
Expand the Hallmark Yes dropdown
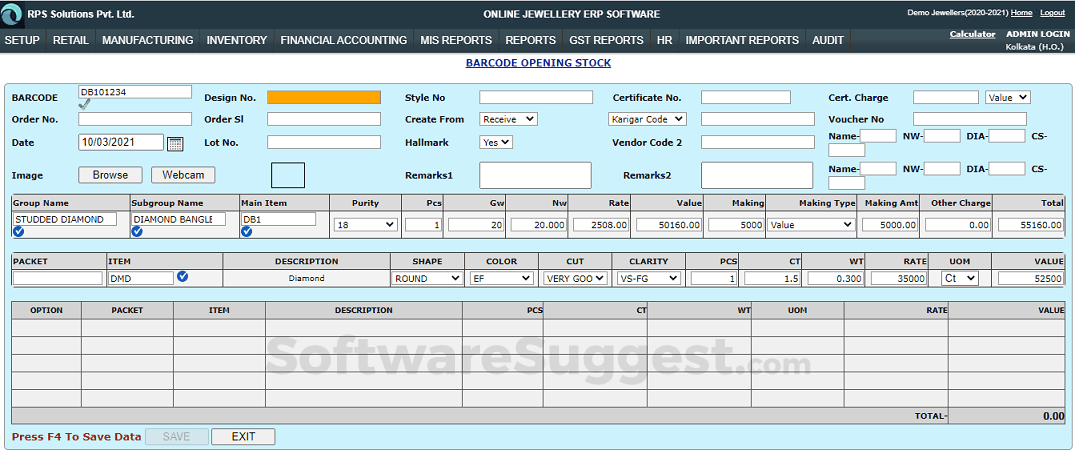pyautogui.click(x=496, y=142)
